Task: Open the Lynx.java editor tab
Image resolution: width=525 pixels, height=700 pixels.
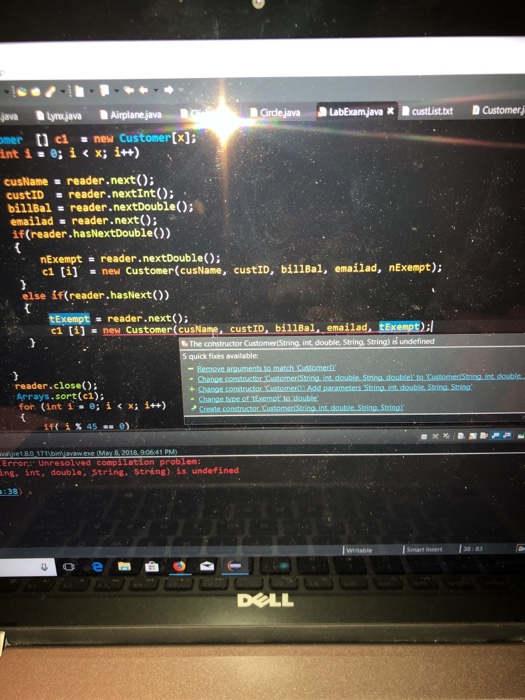Action: 59,116
